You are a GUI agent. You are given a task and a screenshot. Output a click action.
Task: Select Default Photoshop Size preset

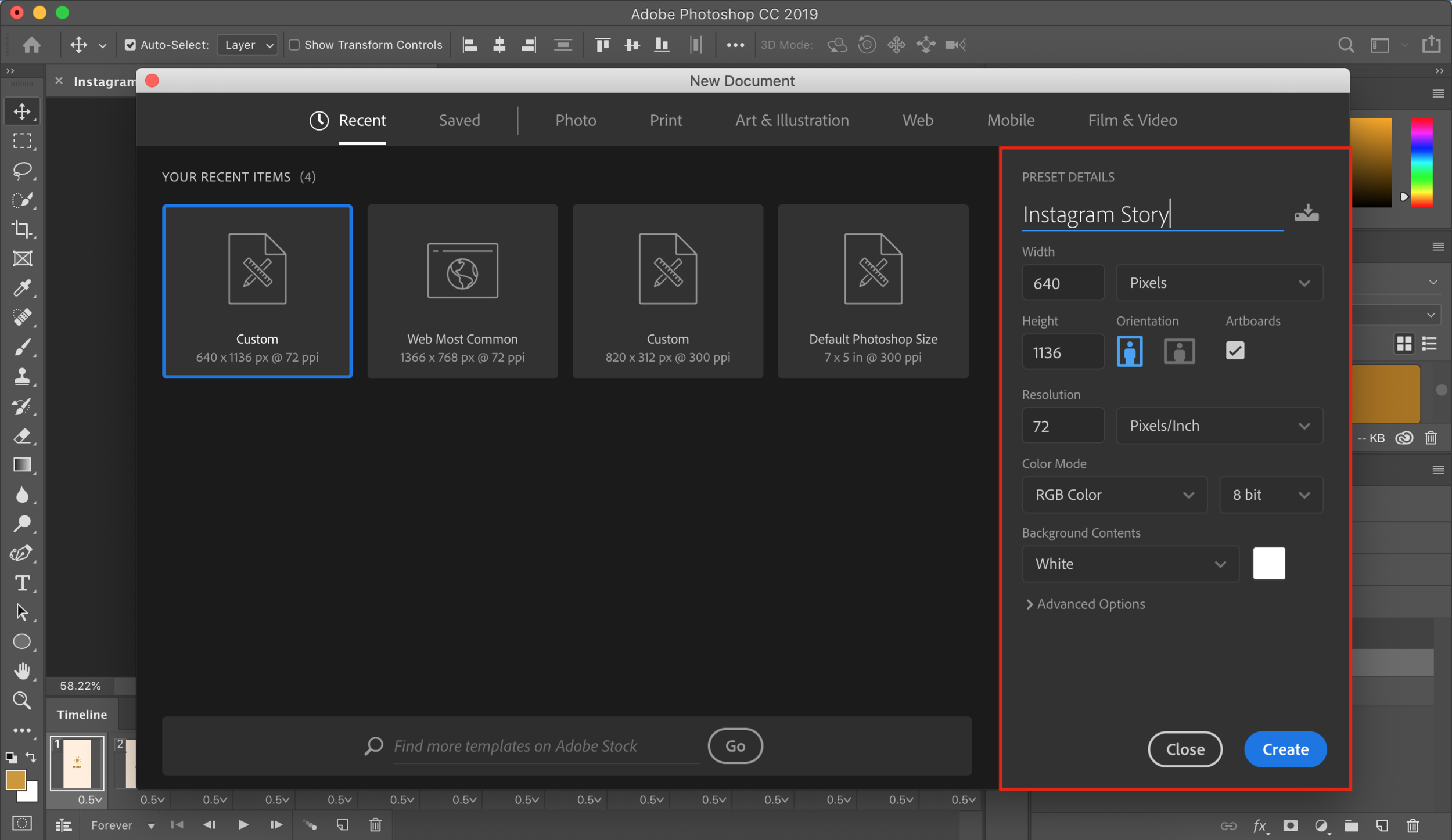(873, 291)
